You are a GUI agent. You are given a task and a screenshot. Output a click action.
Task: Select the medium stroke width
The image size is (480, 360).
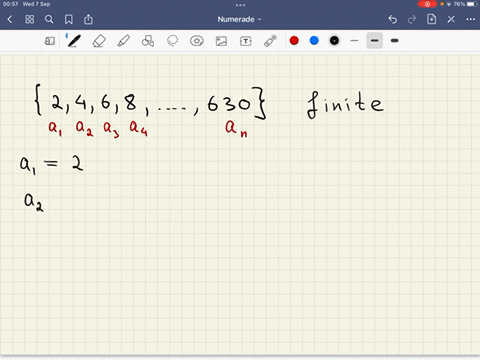[374, 41]
